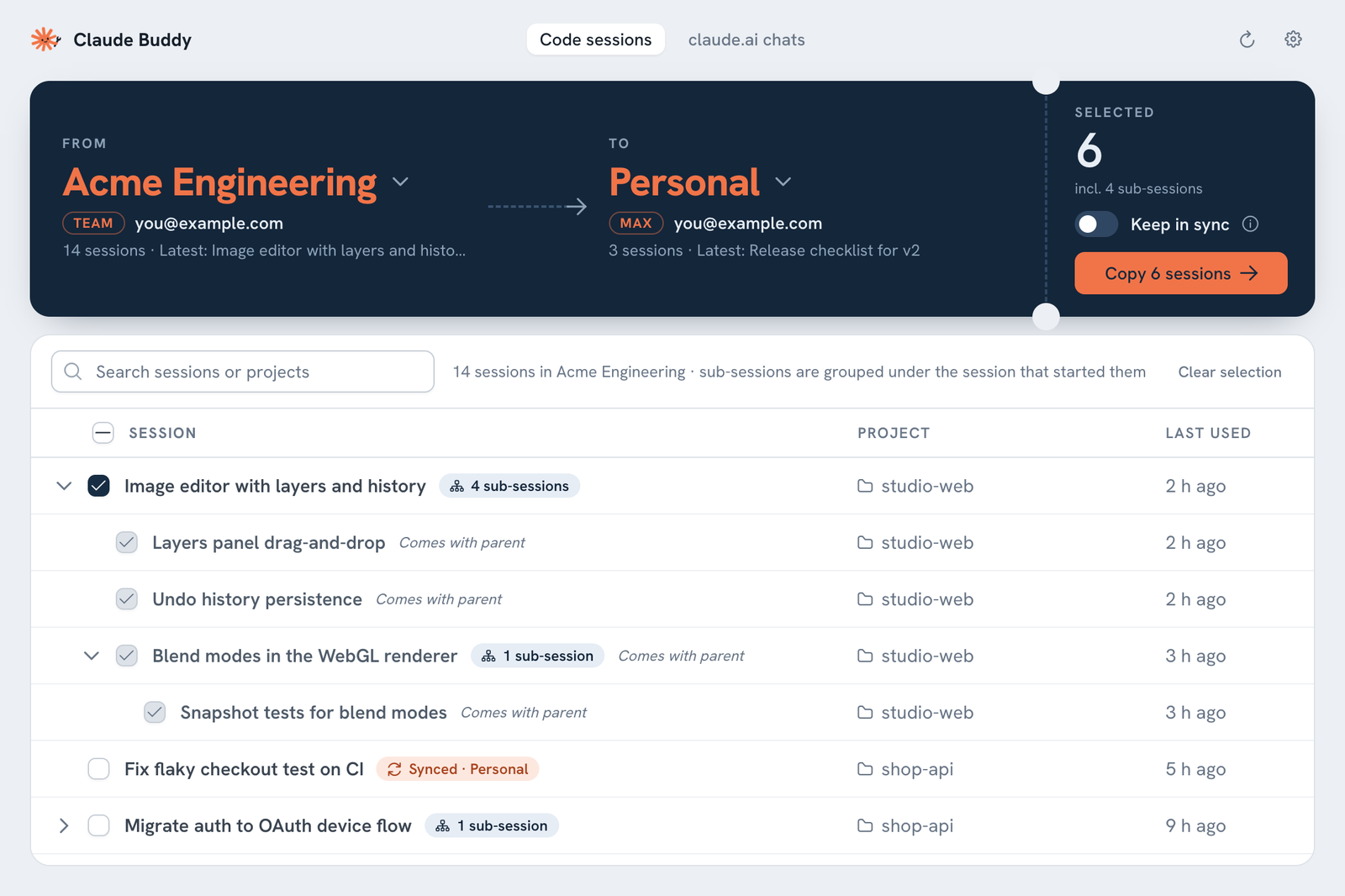This screenshot has width=1345, height=896.
Task: Click the info icon beside Keep in sync
Action: click(1250, 224)
